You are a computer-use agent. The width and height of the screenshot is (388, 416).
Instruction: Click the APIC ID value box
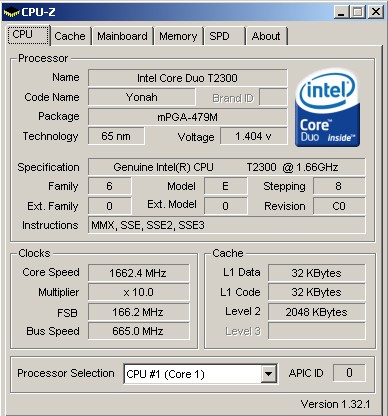349,373
